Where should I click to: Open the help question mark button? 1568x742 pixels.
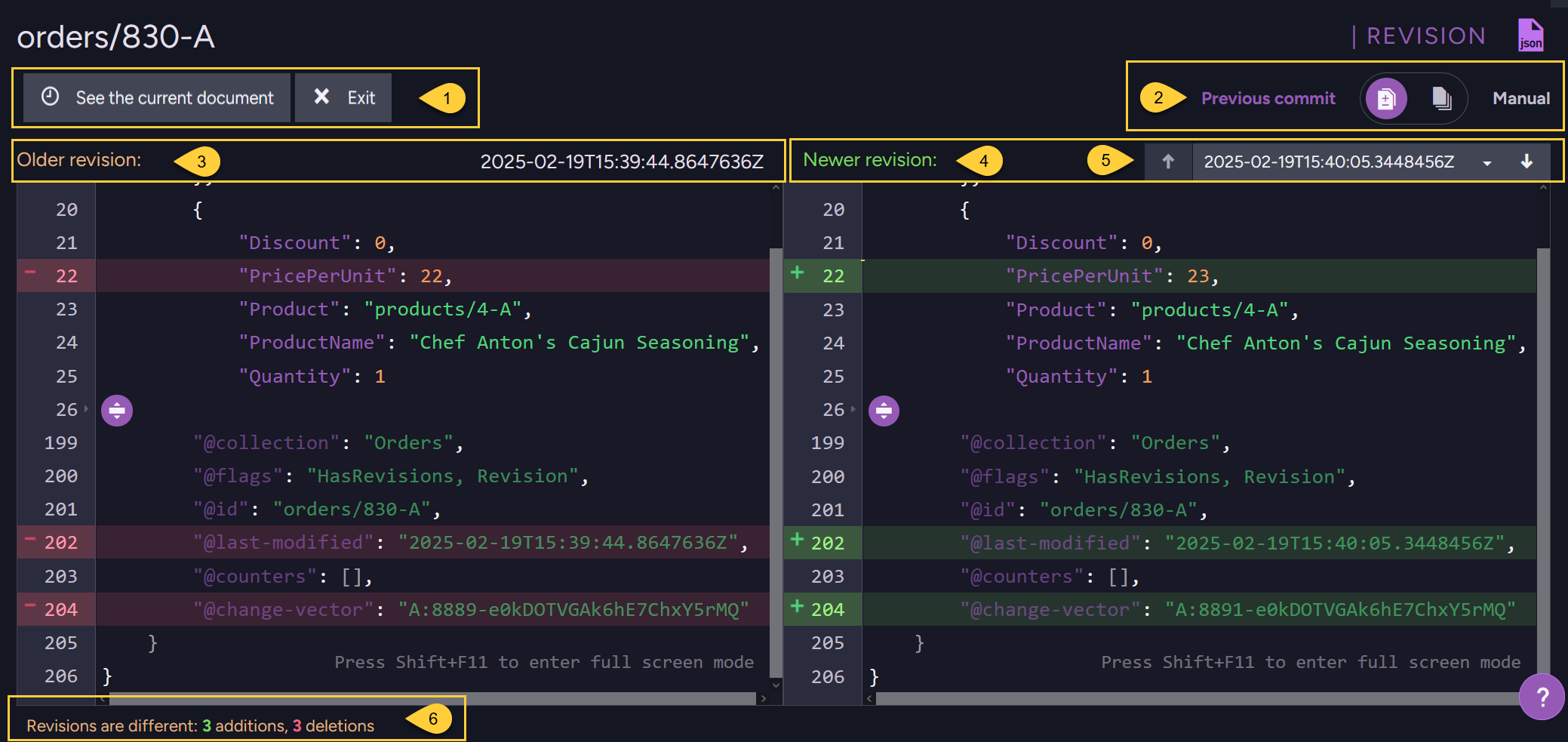(x=1542, y=697)
